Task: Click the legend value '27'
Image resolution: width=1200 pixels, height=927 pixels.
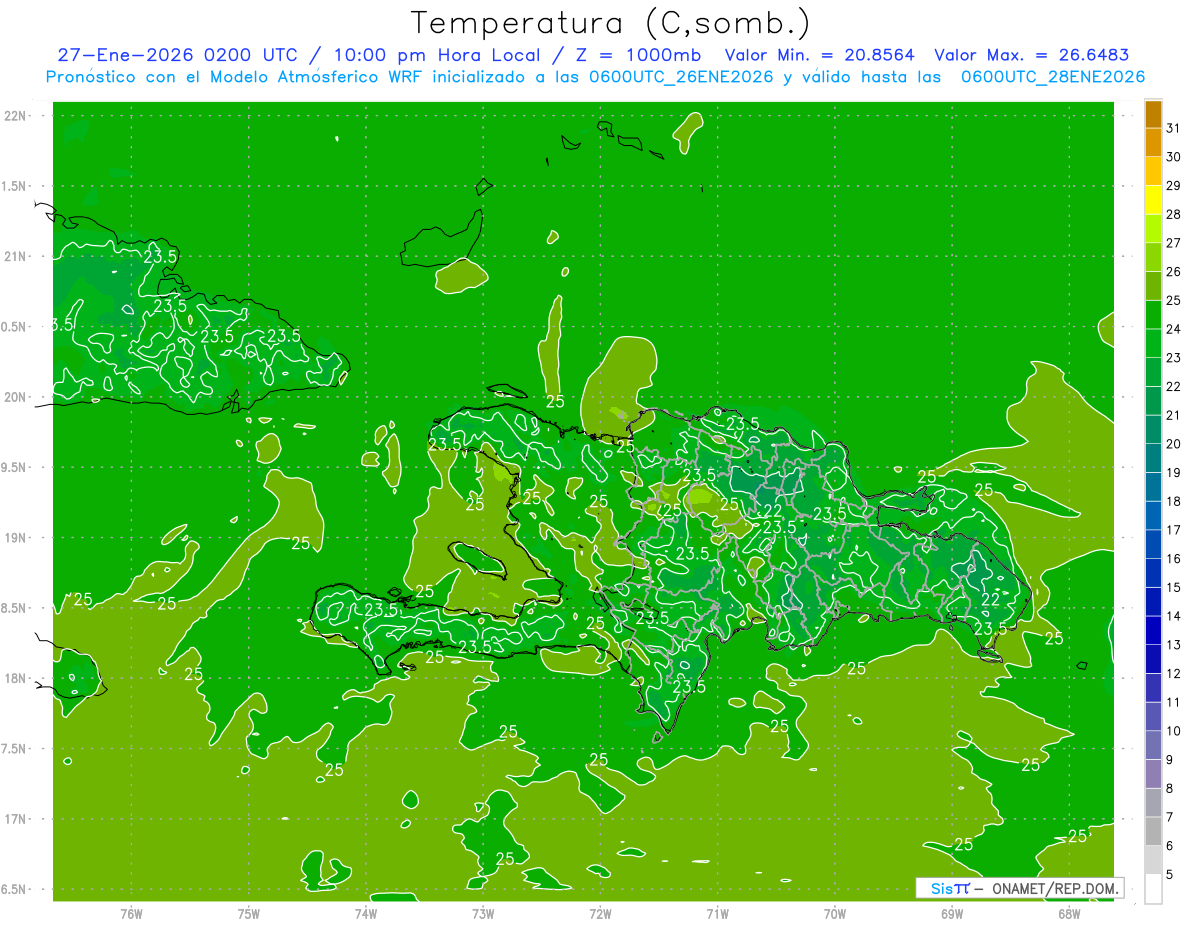Action: [x=1174, y=243]
